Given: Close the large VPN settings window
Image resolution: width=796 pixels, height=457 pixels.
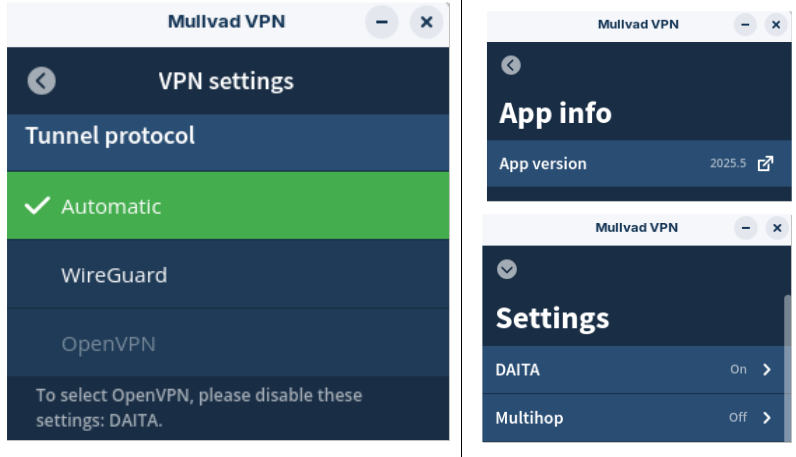Looking at the screenshot, I should [426, 22].
